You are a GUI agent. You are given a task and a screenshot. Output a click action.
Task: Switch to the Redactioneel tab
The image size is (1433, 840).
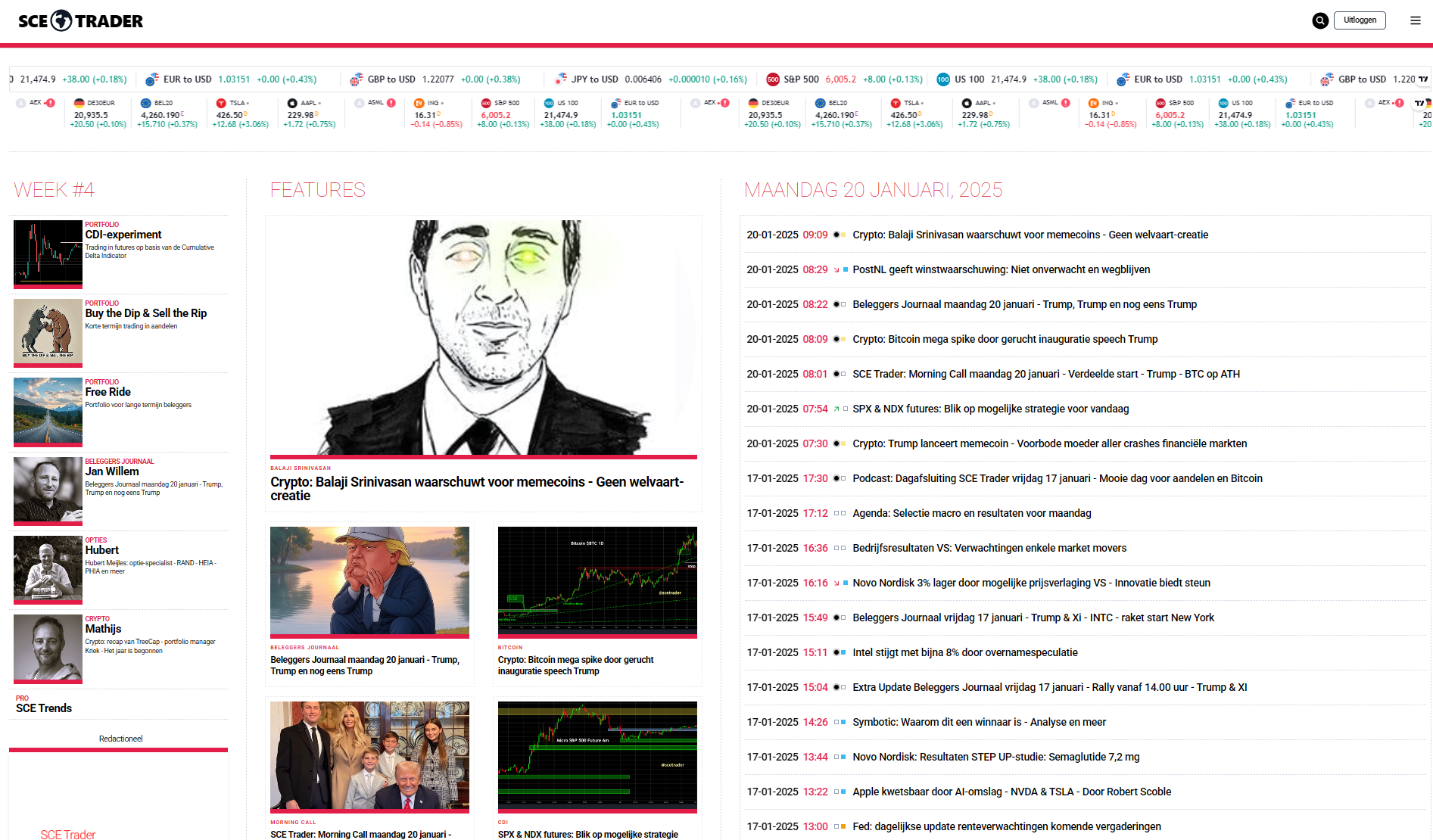click(120, 739)
